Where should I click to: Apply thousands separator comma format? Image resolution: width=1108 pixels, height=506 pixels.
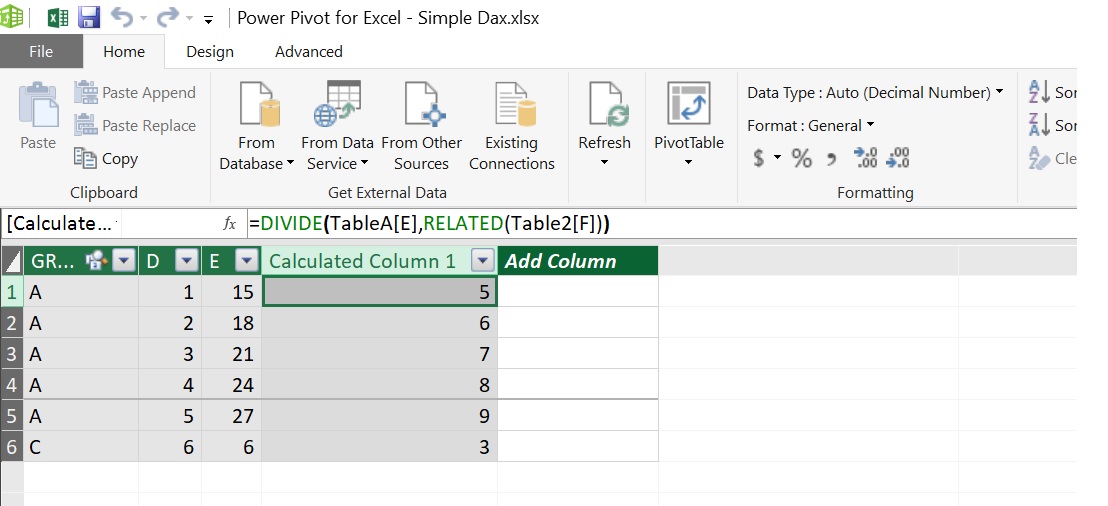coord(832,159)
